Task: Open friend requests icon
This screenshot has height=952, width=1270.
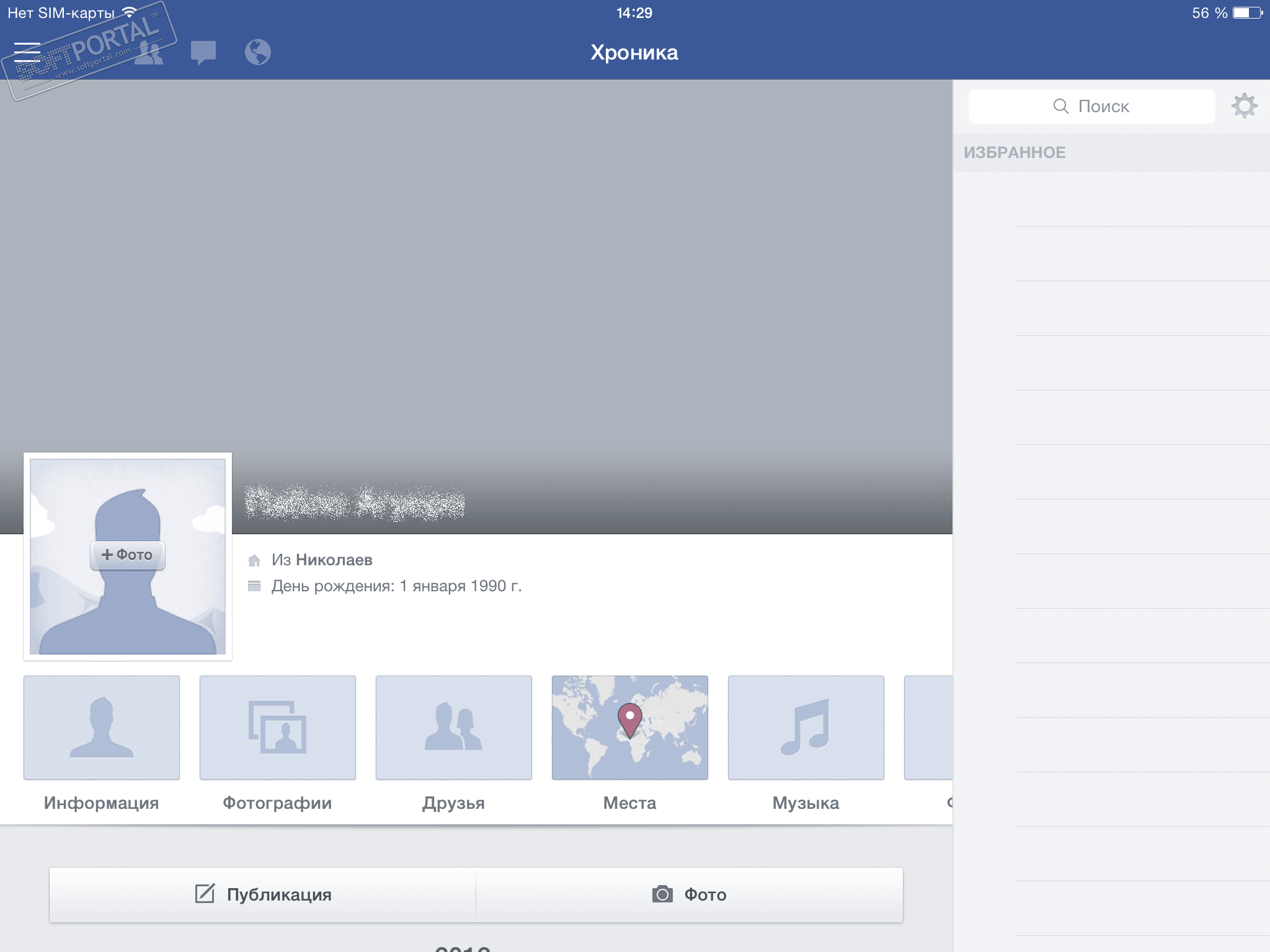Action: tap(149, 53)
